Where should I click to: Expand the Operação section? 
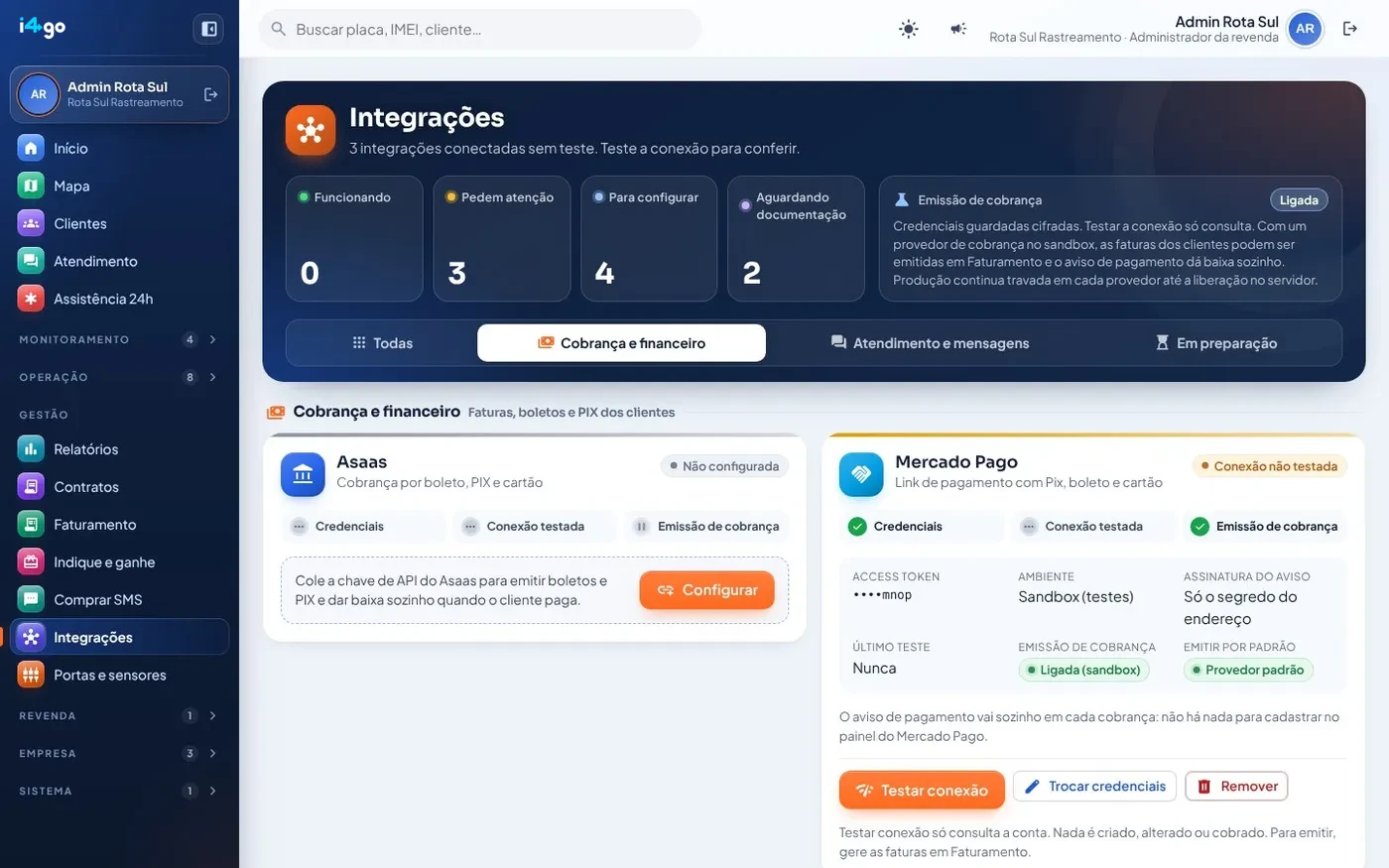click(120, 377)
